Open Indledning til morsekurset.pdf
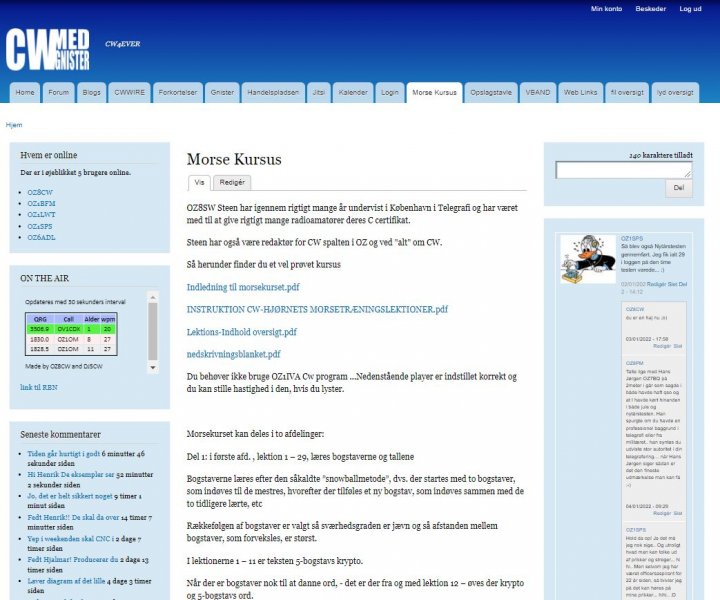720x600 pixels. (243, 287)
